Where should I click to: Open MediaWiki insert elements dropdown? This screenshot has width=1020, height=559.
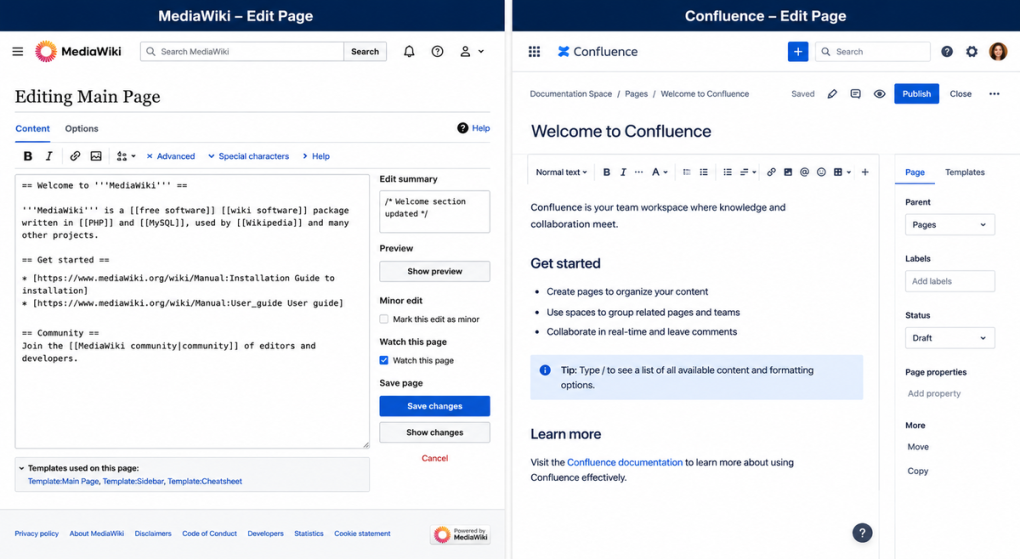point(126,156)
